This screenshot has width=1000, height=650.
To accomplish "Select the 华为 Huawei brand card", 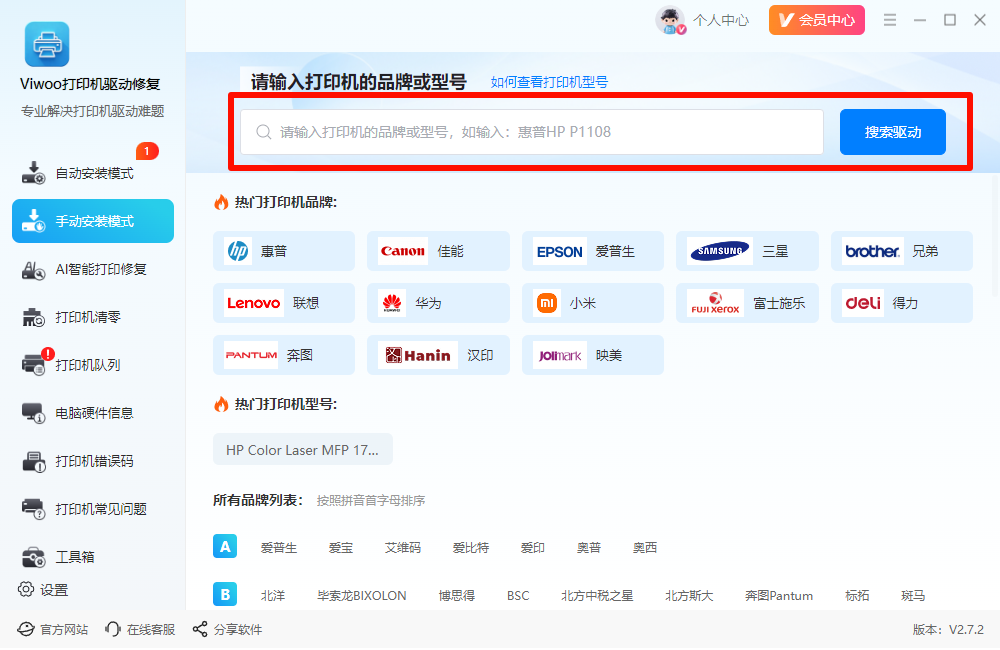I will (x=438, y=303).
